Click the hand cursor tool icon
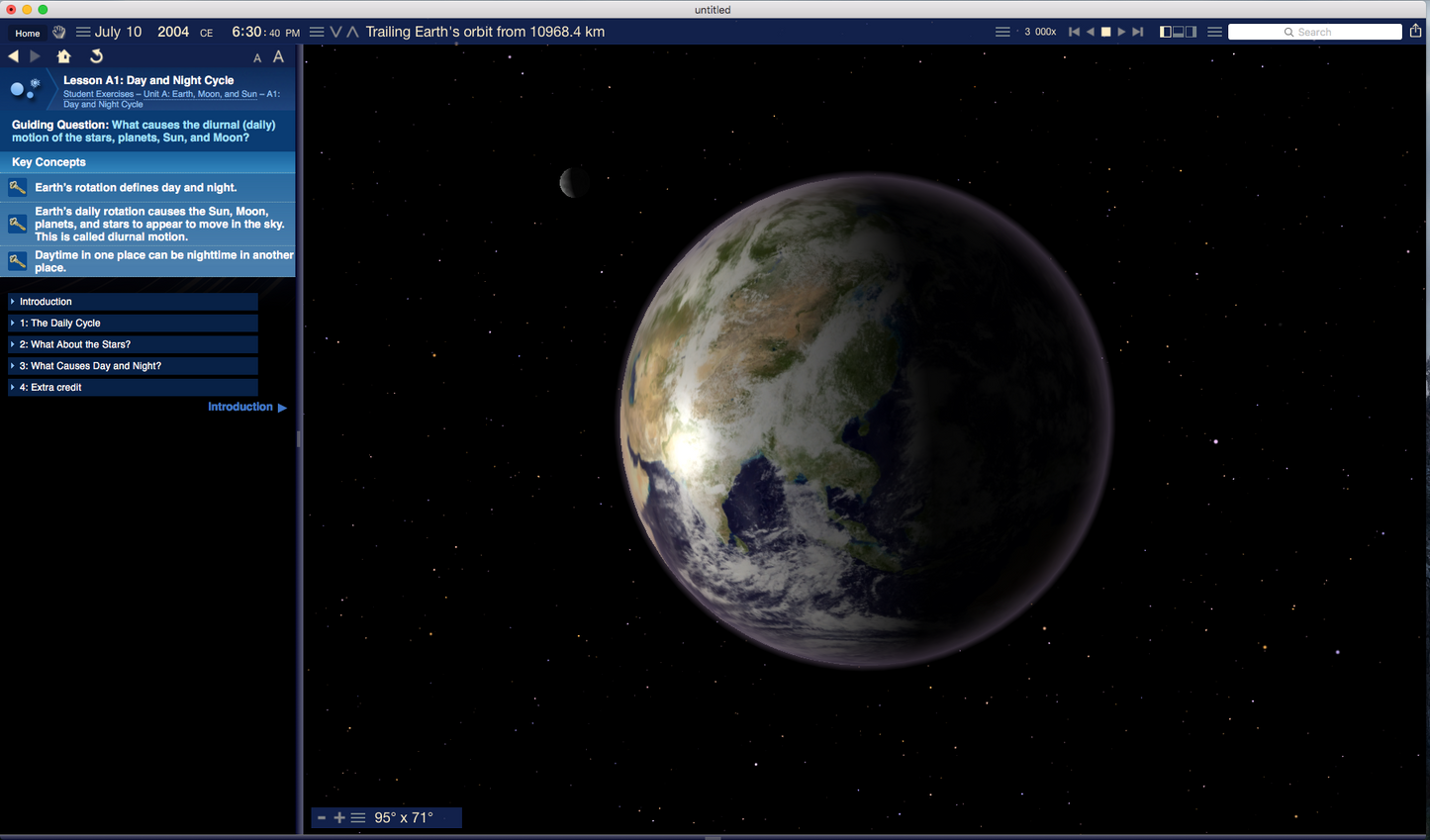The width and height of the screenshot is (1430, 840). [x=59, y=33]
